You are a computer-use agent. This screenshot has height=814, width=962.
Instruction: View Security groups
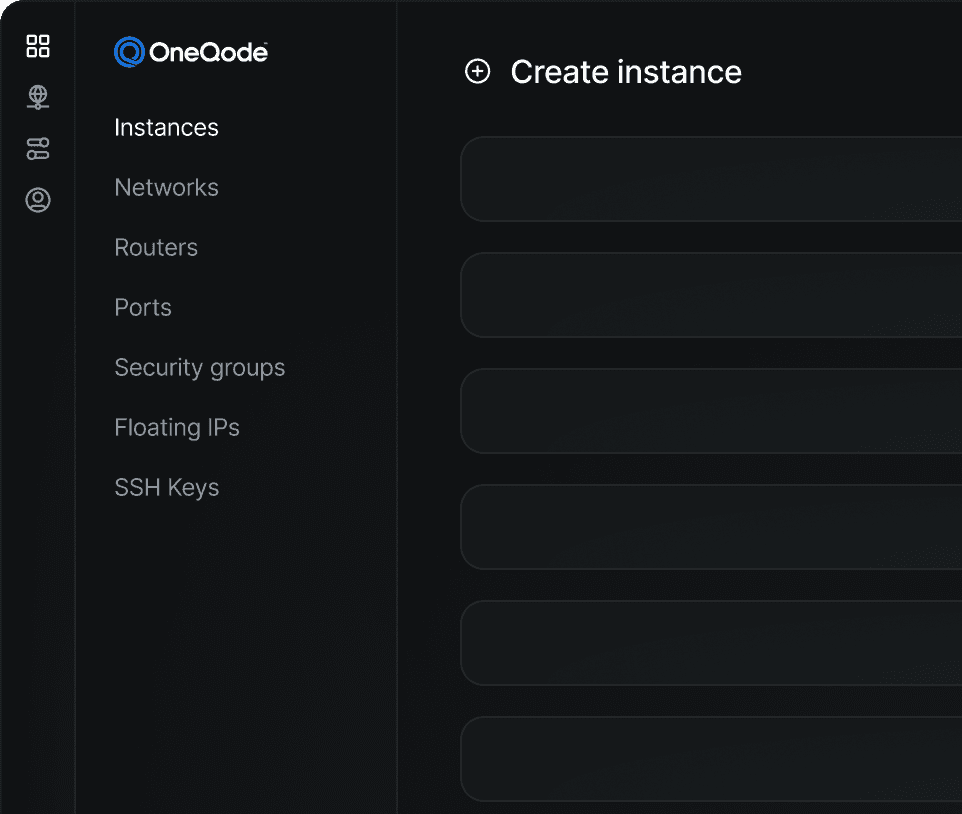click(x=199, y=367)
